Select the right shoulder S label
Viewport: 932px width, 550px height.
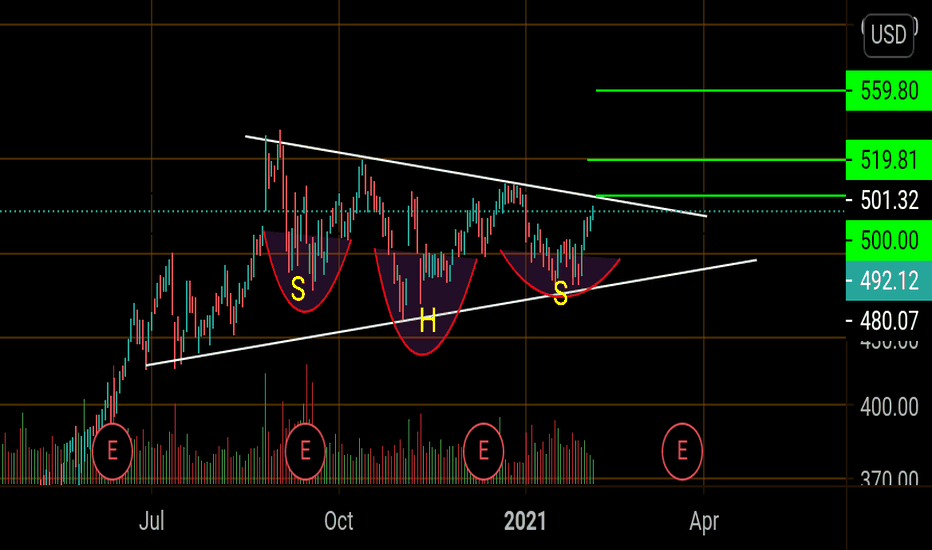click(x=561, y=293)
